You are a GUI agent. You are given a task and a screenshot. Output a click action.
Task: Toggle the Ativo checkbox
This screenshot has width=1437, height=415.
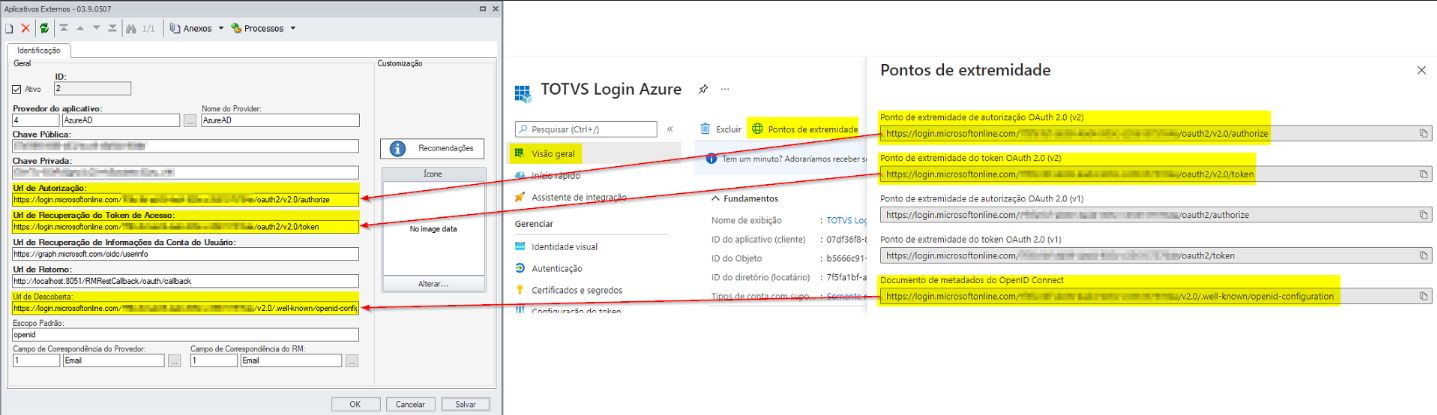[19, 89]
